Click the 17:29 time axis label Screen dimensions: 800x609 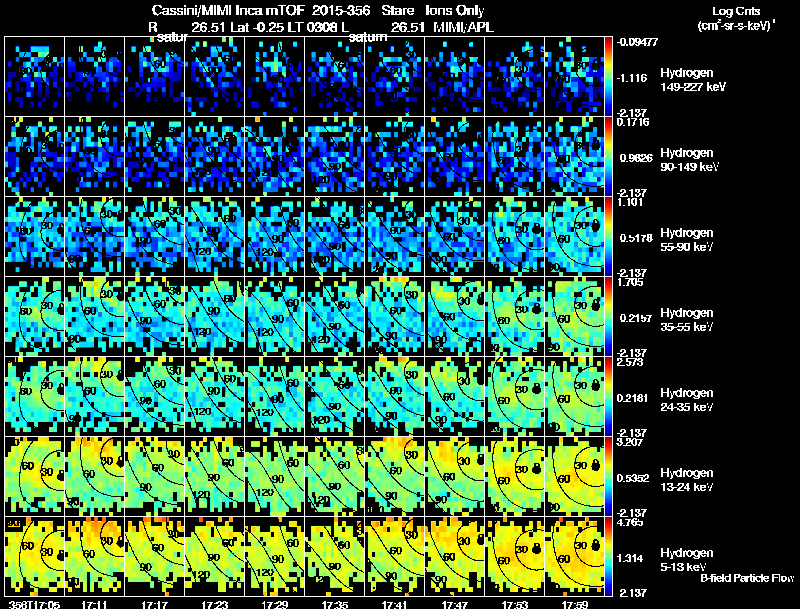pyautogui.click(x=274, y=604)
